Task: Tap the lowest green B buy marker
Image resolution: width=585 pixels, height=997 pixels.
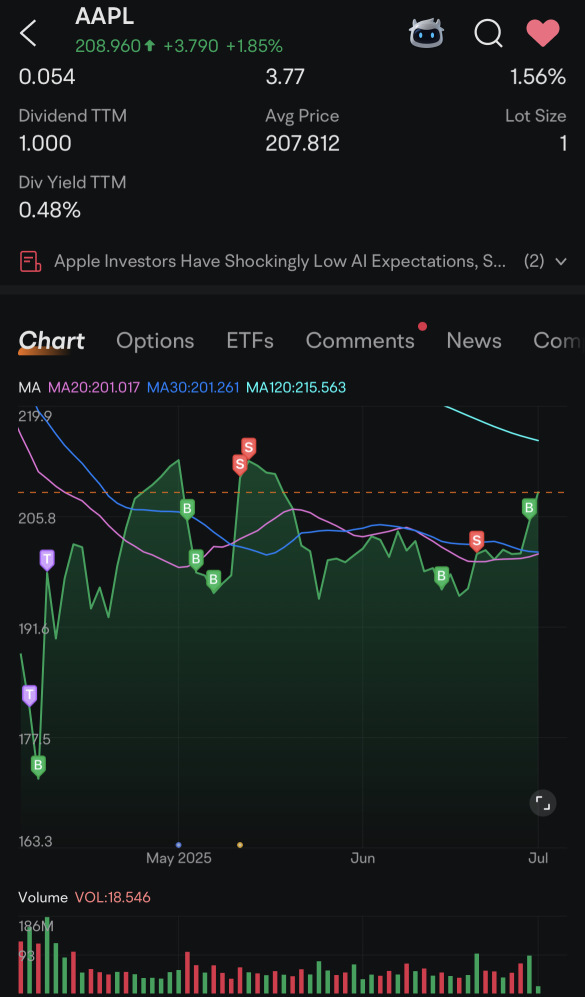Action: 38,766
